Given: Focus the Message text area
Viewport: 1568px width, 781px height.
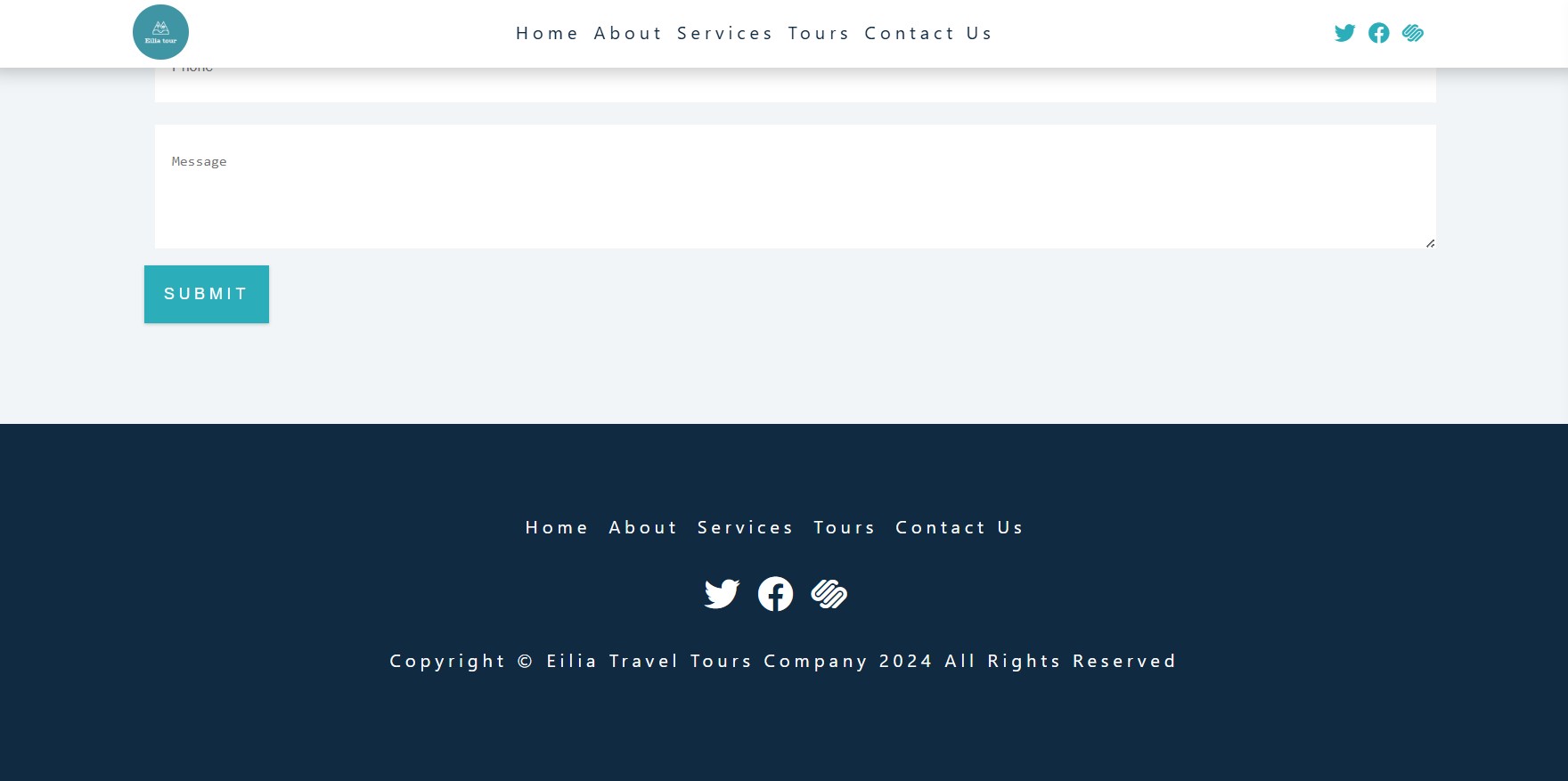Looking at the screenshot, I should point(795,186).
